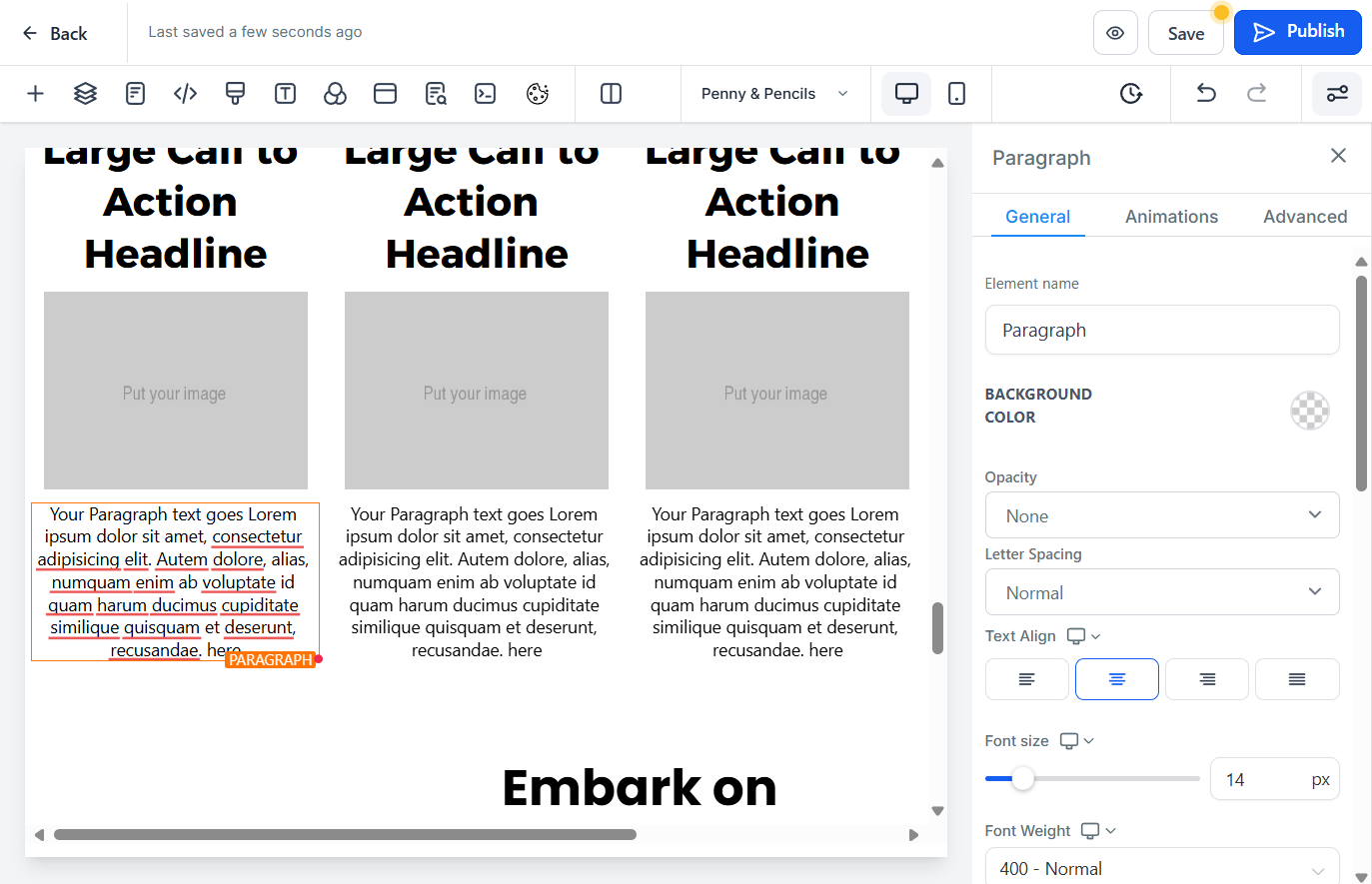The width and height of the screenshot is (1372, 884).
Task: Switch to the Advanced tab
Action: tap(1305, 217)
